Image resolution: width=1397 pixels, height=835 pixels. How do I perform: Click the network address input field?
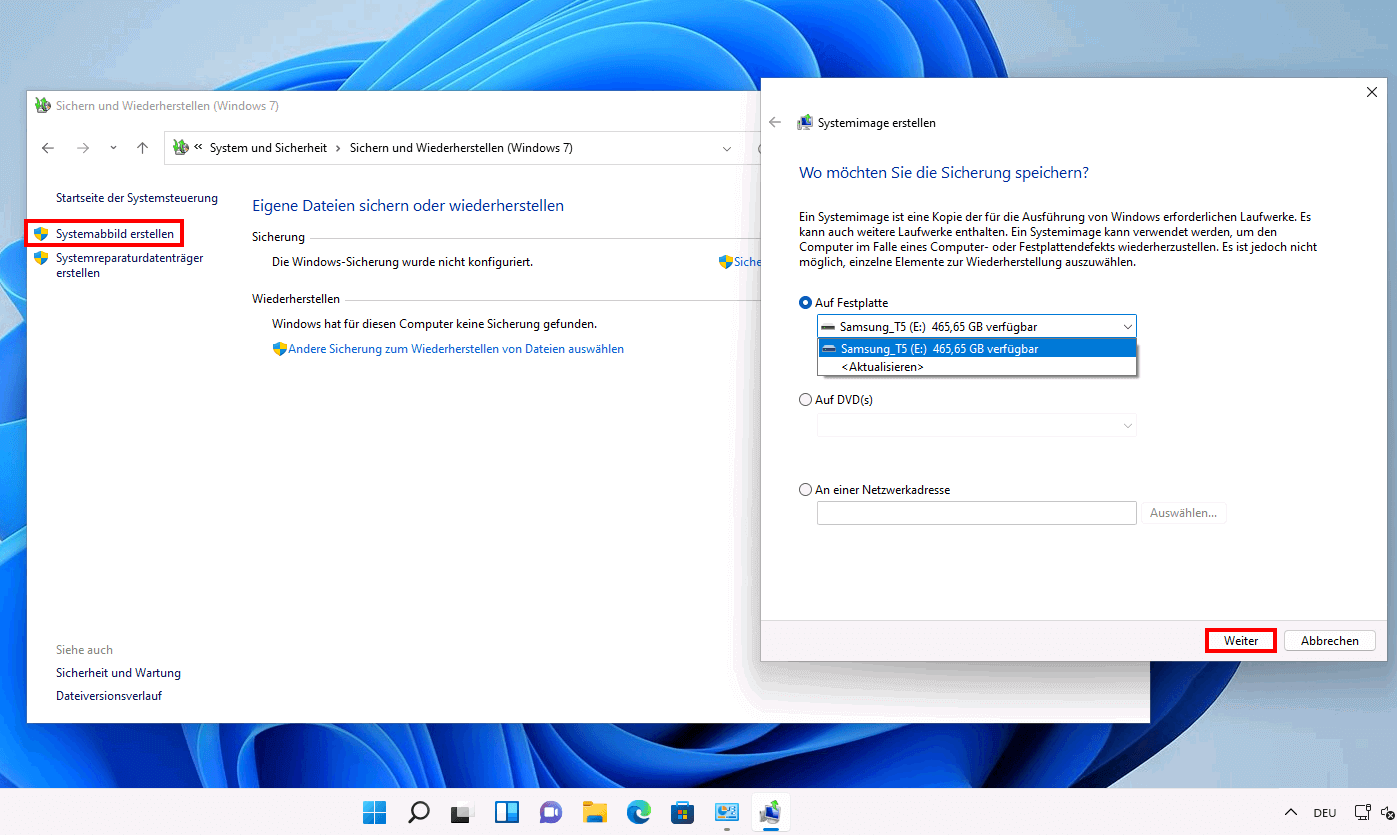click(x=976, y=512)
